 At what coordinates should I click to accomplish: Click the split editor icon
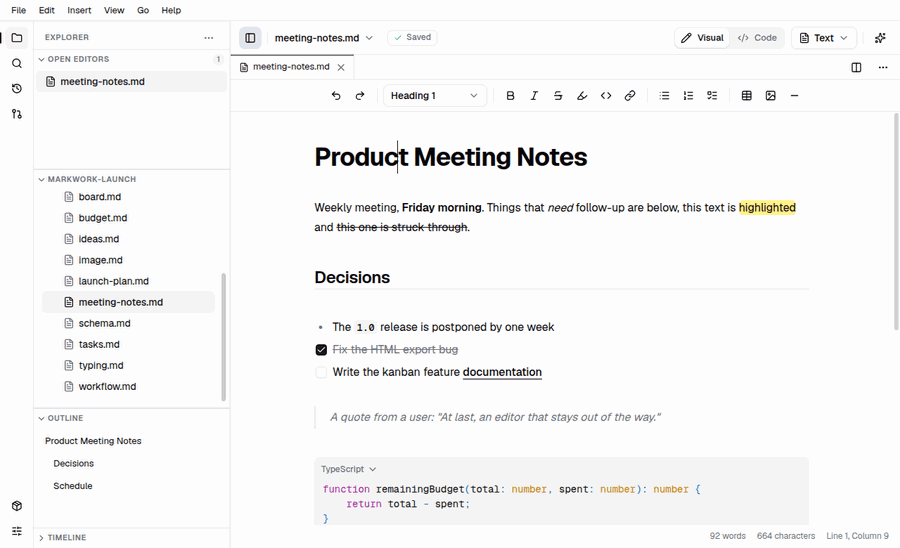click(856, 68)
